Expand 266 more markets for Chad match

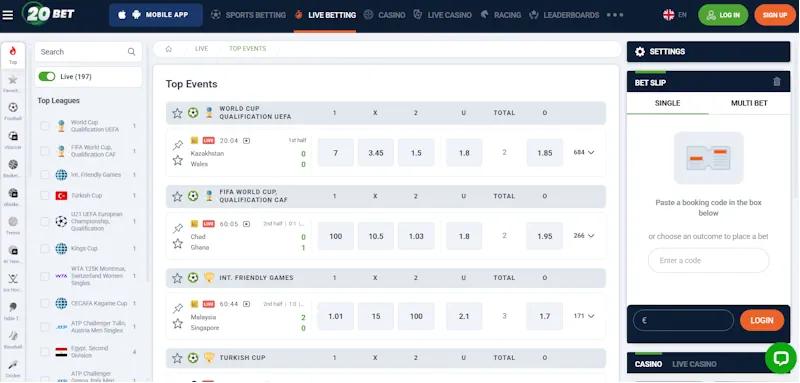pos(584,236)
